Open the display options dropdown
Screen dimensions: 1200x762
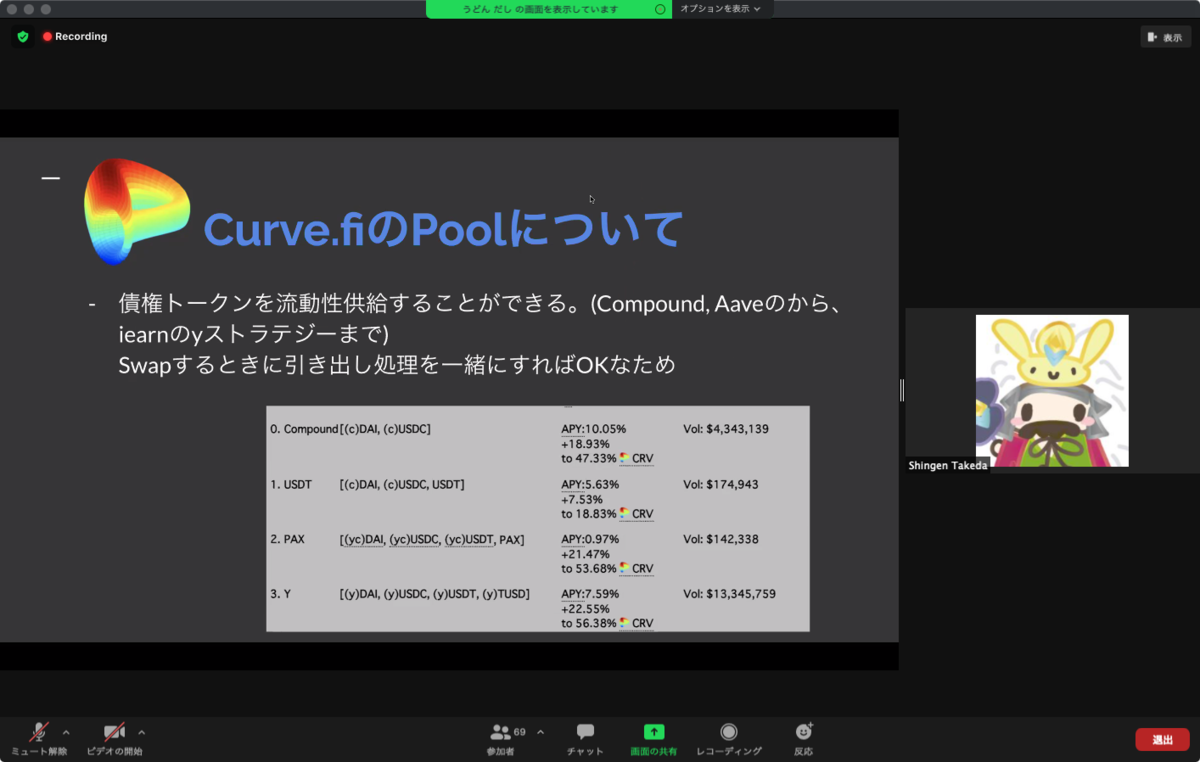(721, 9)
